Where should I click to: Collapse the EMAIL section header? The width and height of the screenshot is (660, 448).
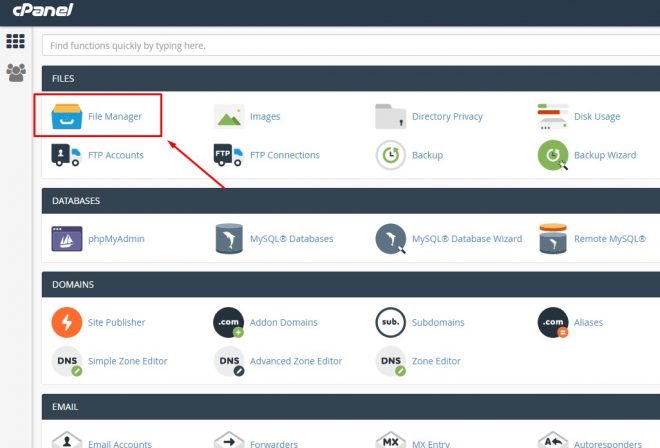pos(351,407)
